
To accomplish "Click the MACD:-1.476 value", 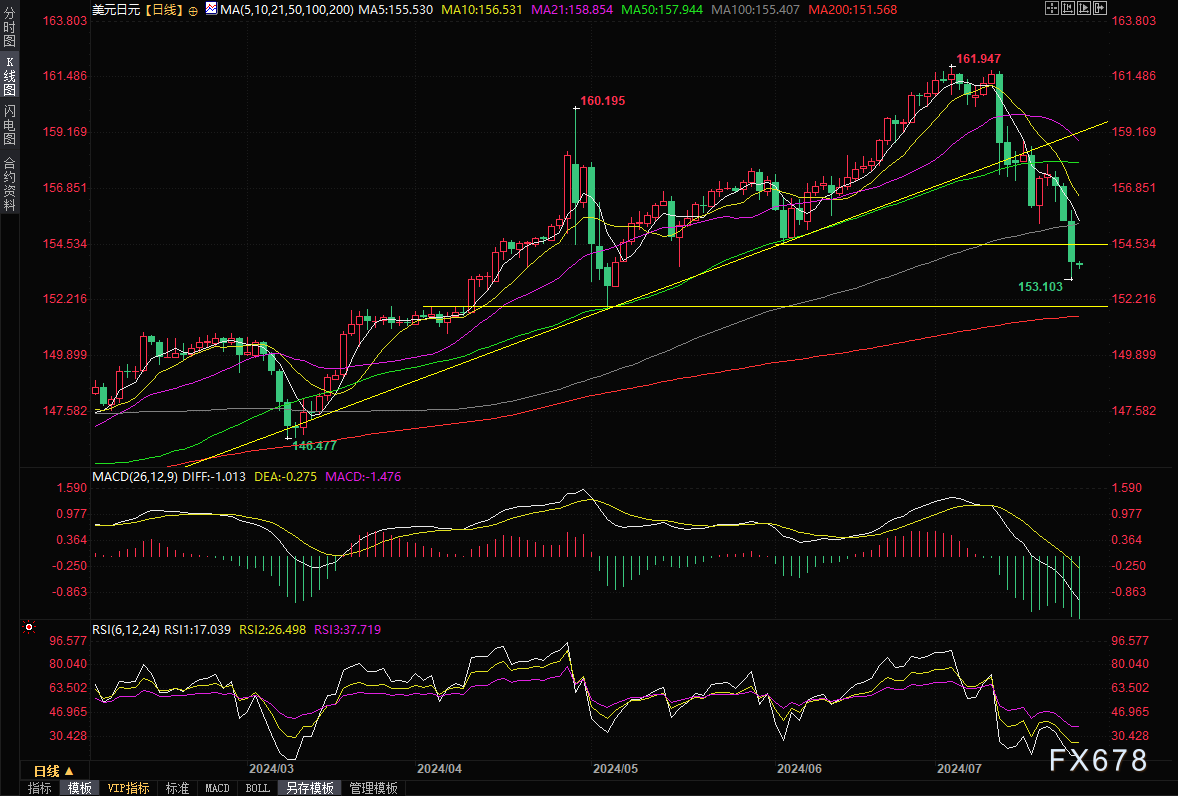I will click(363, 477).
